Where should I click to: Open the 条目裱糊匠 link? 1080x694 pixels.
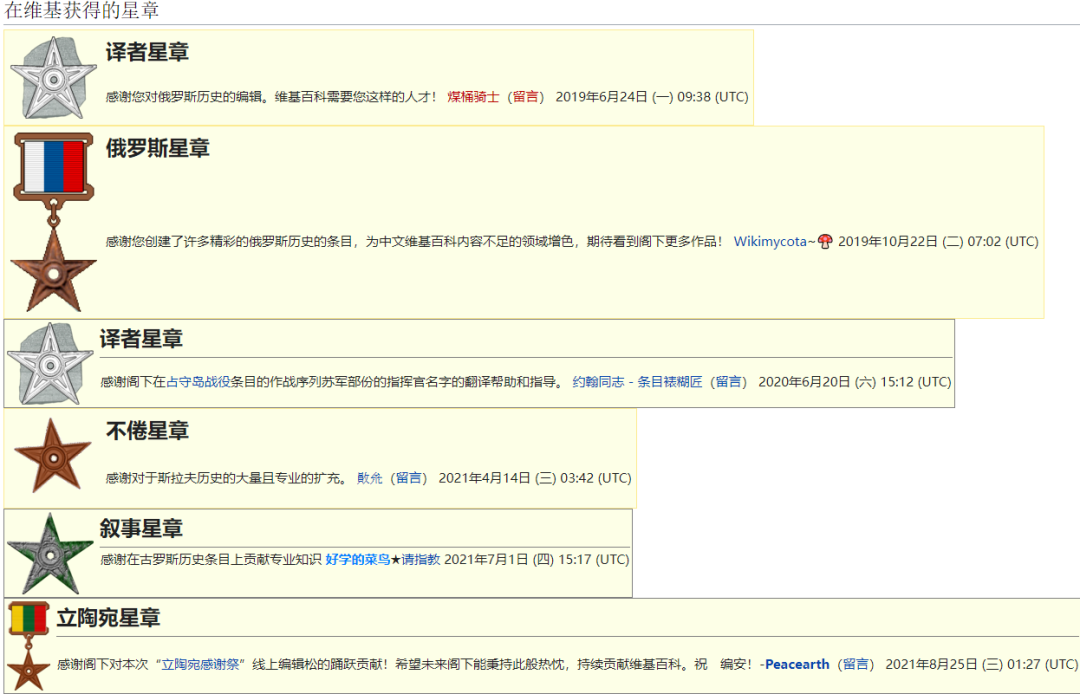[x=670, y=382]
